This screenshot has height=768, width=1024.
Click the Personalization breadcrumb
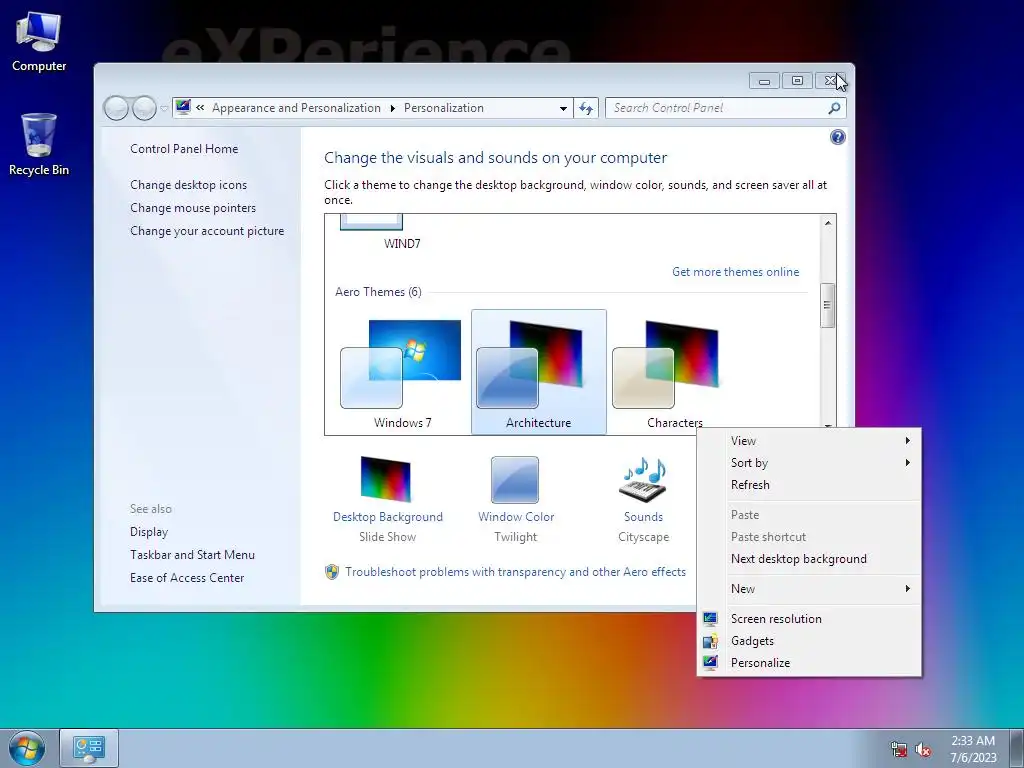click(443, 108)
